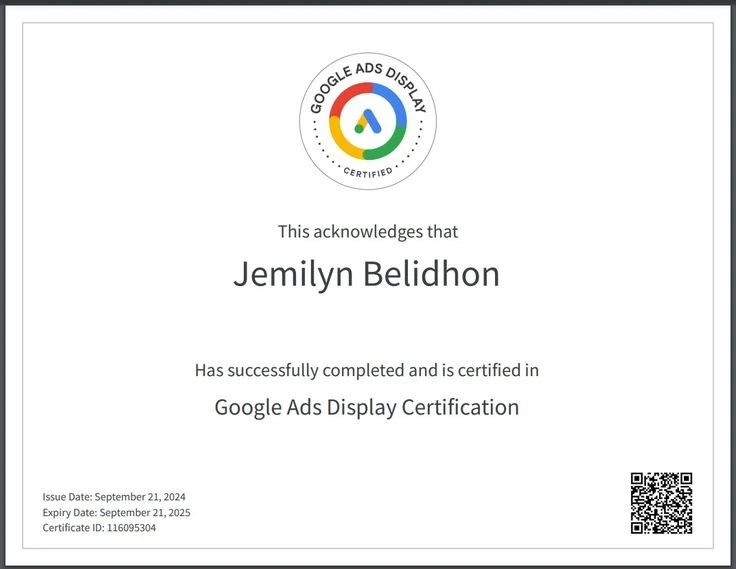This screenshot has width=736, height=569.
Task: Click the Google Ads logo inside badge
Action: pos(368,121)
